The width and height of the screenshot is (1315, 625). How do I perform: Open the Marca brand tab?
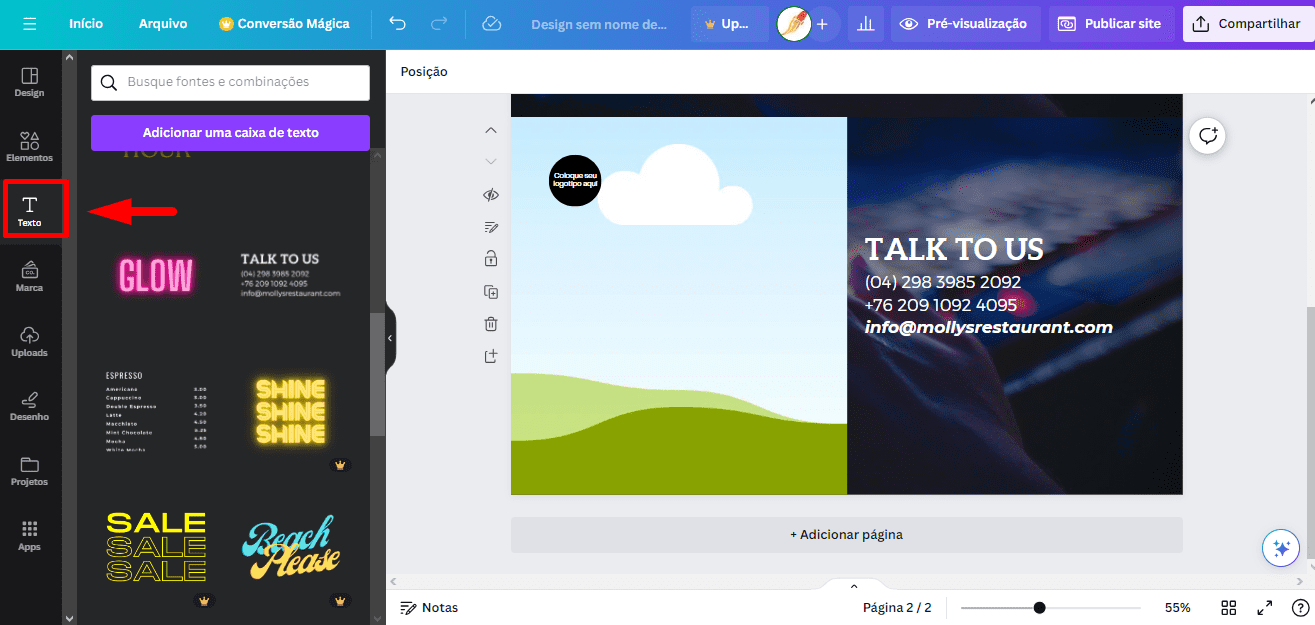tap(30, 277)
